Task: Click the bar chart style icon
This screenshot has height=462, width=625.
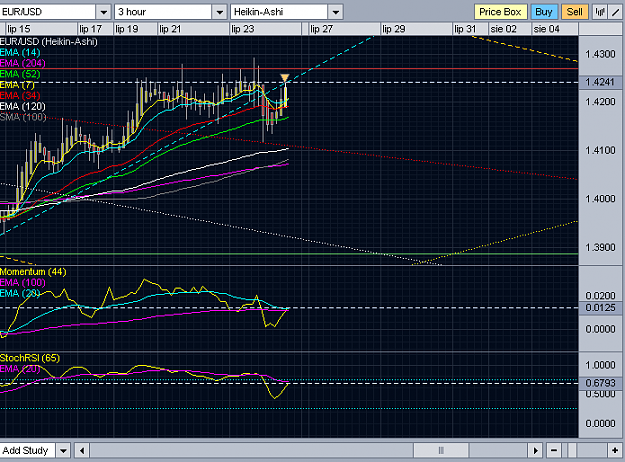Action: pyautogui.click(x=600, y=12)
